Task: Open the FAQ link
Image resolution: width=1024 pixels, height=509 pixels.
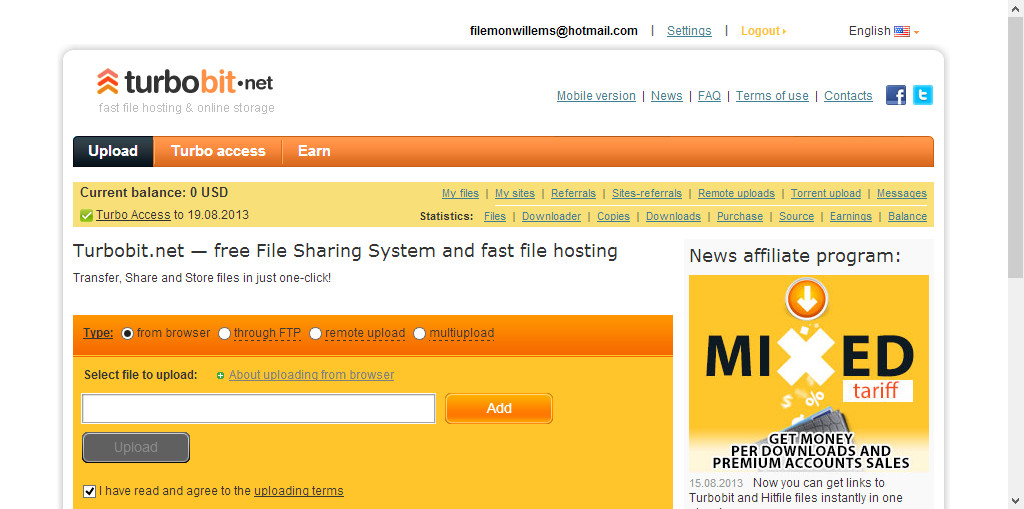Action: click(709, 96)
